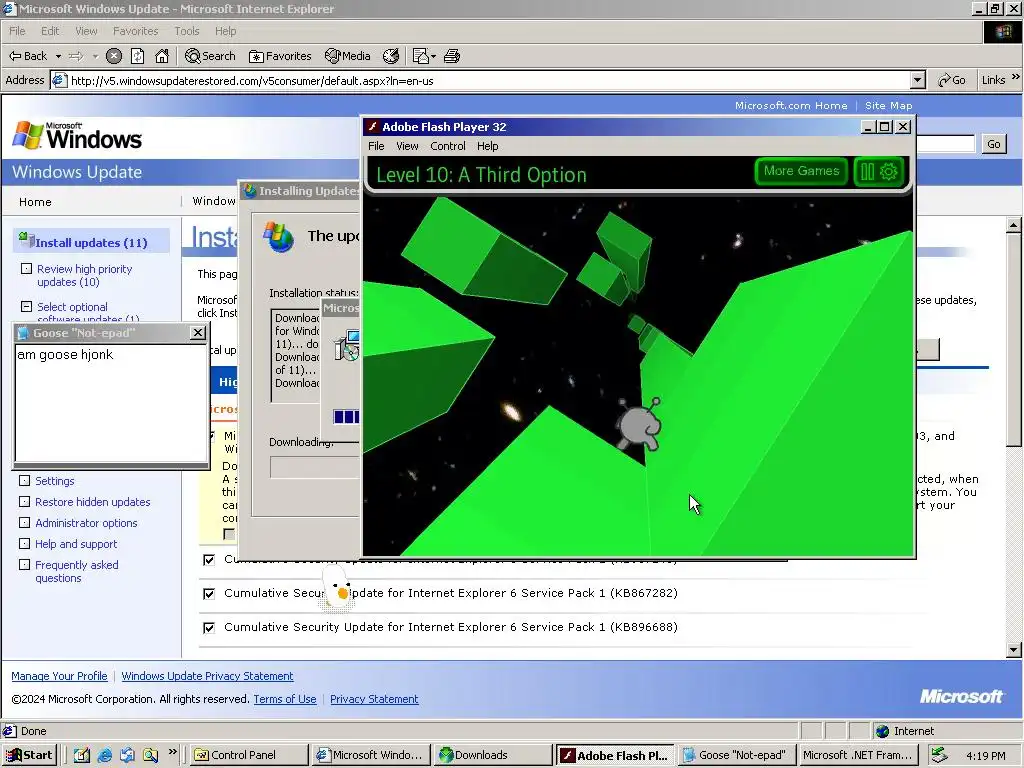The width and height of the screenshot is (1024, 768).
Task: Open game settings gear icon
Action: click(x=888, y=171)
